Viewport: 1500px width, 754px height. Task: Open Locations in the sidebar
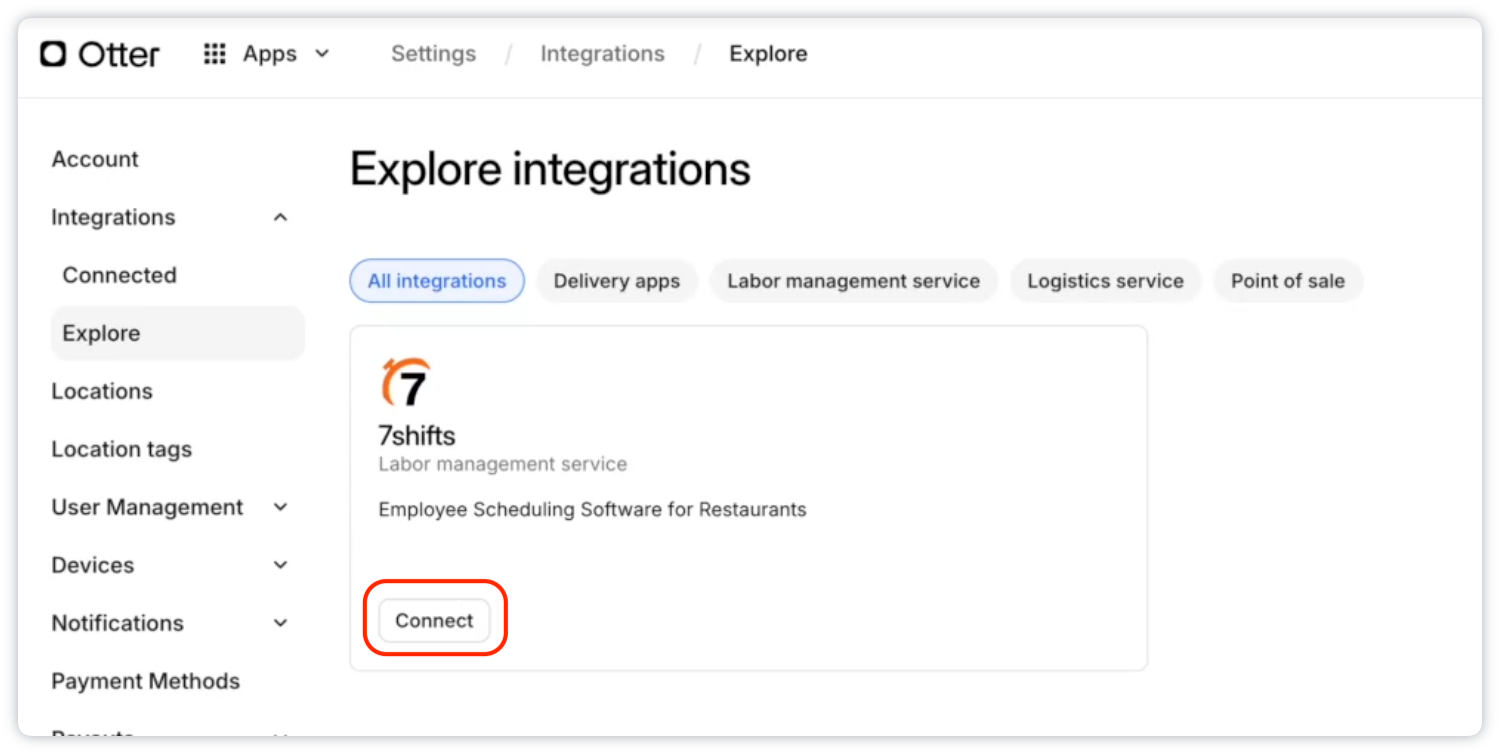pyautogui.click(x=102, y=392)
